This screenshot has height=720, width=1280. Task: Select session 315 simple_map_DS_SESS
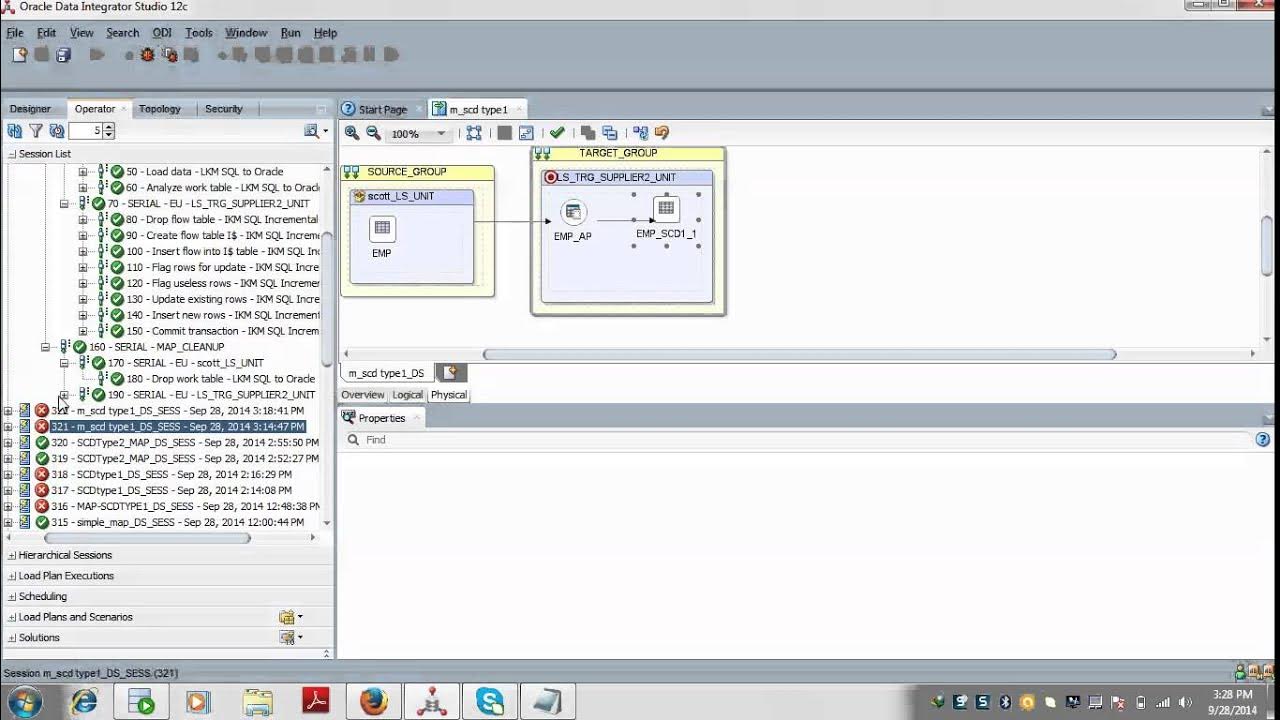(177, 523)
